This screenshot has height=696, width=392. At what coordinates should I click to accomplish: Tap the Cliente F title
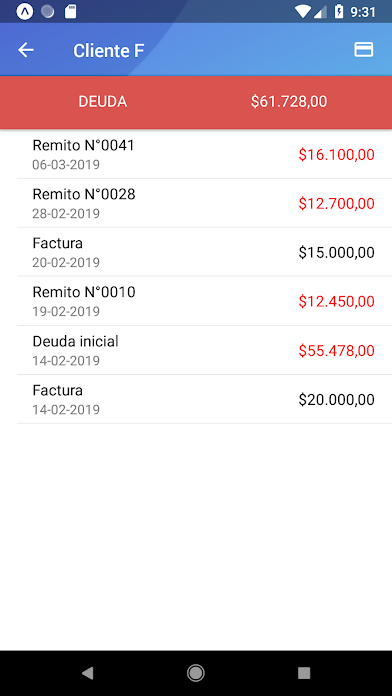point(109,51)
